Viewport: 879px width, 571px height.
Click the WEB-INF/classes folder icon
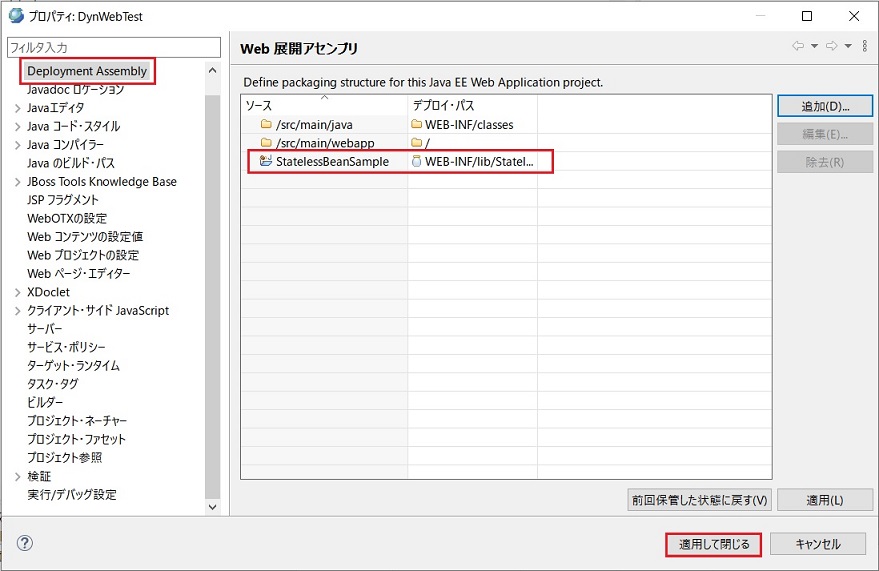417,125
